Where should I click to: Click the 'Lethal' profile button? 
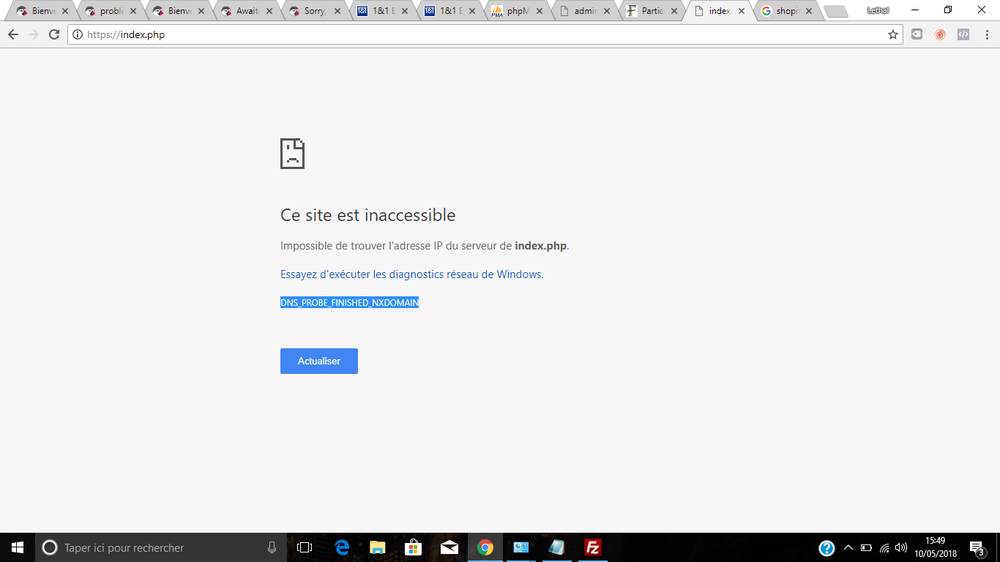pos(878,10)
